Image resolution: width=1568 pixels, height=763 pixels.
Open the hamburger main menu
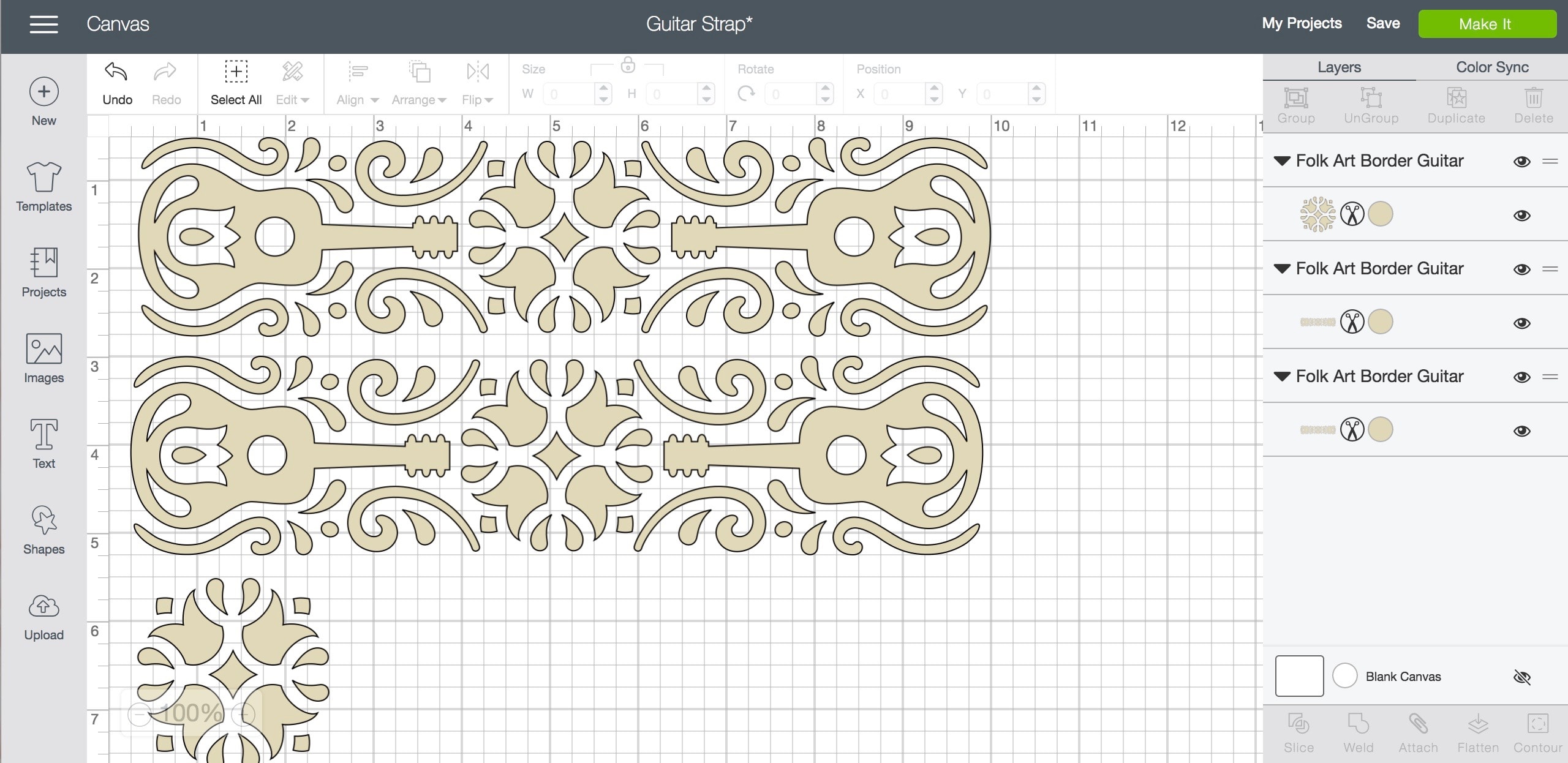pyautogui.click(x=43, y=24)
